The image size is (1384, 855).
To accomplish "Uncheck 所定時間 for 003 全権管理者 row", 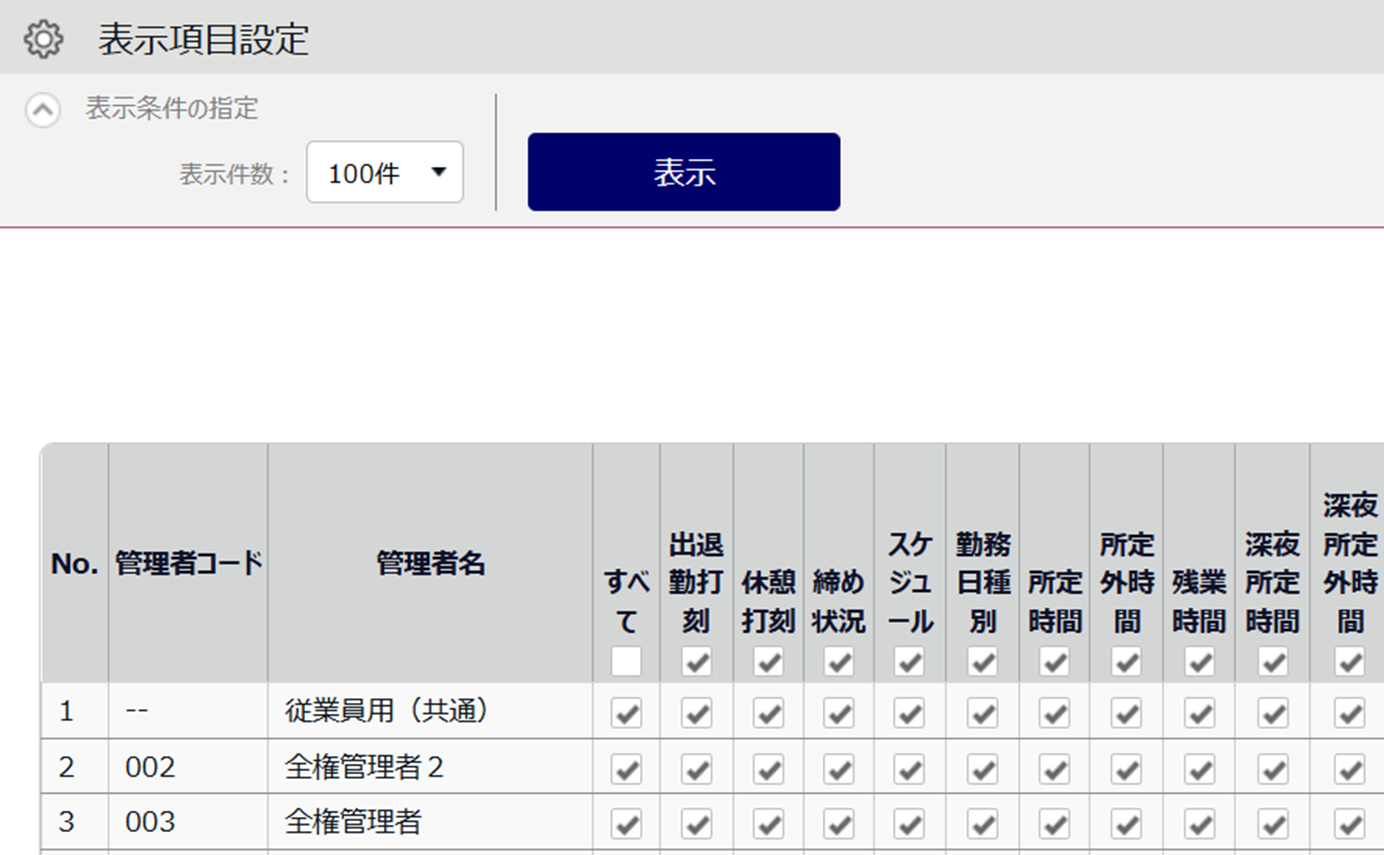I will [x=1054, y=823].
